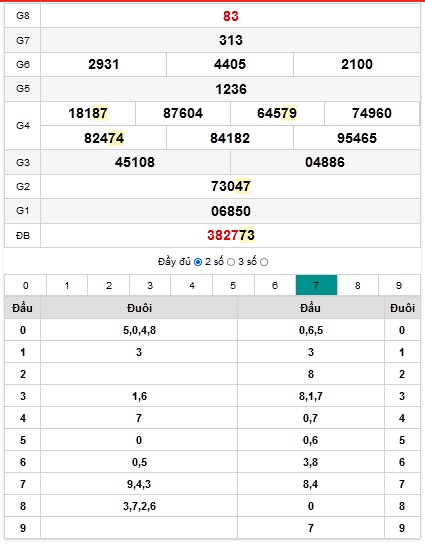
Task: Select the 2 số radio button
Action: (231, 262)
